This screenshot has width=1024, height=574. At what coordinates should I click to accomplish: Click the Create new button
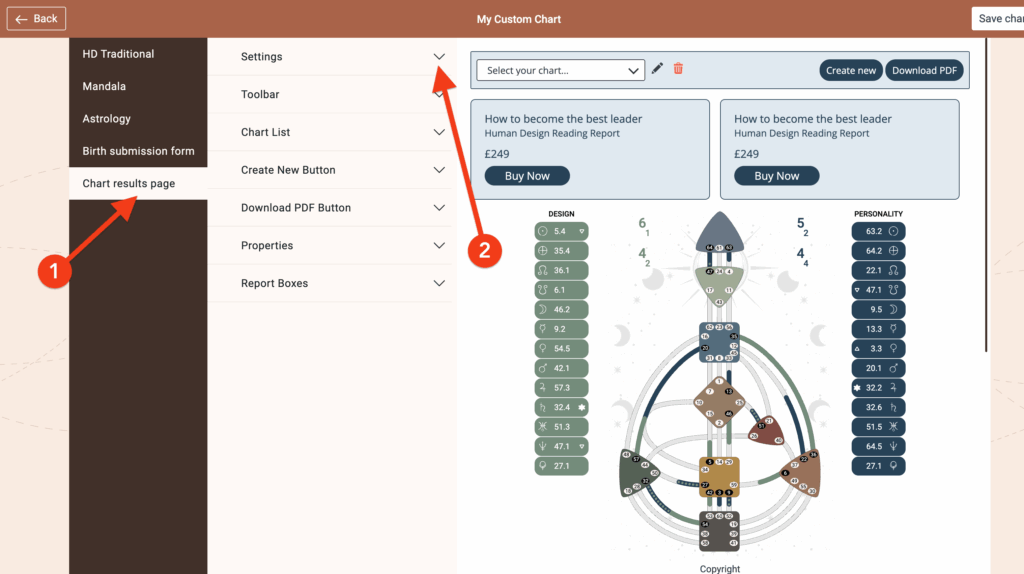point(850,70)
